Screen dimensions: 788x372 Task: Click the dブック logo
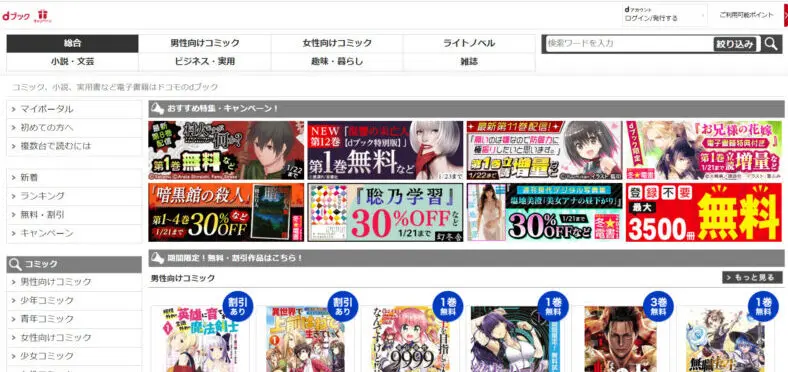coord(16,16)
